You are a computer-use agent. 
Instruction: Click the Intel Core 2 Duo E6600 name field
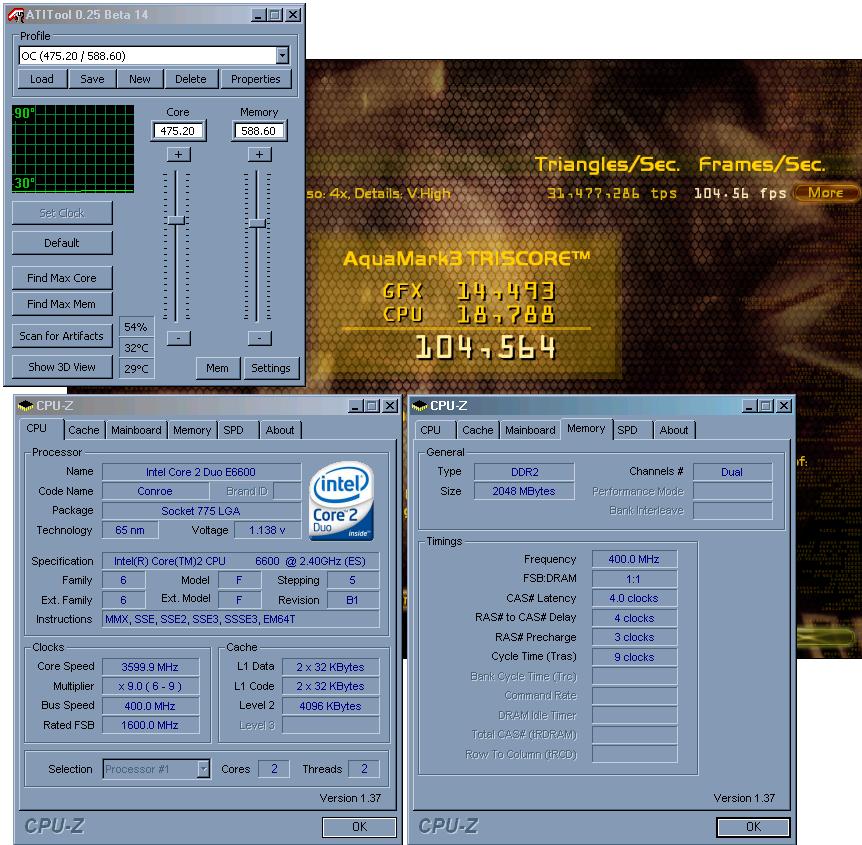pyautogui.click(x=201, y=472)
